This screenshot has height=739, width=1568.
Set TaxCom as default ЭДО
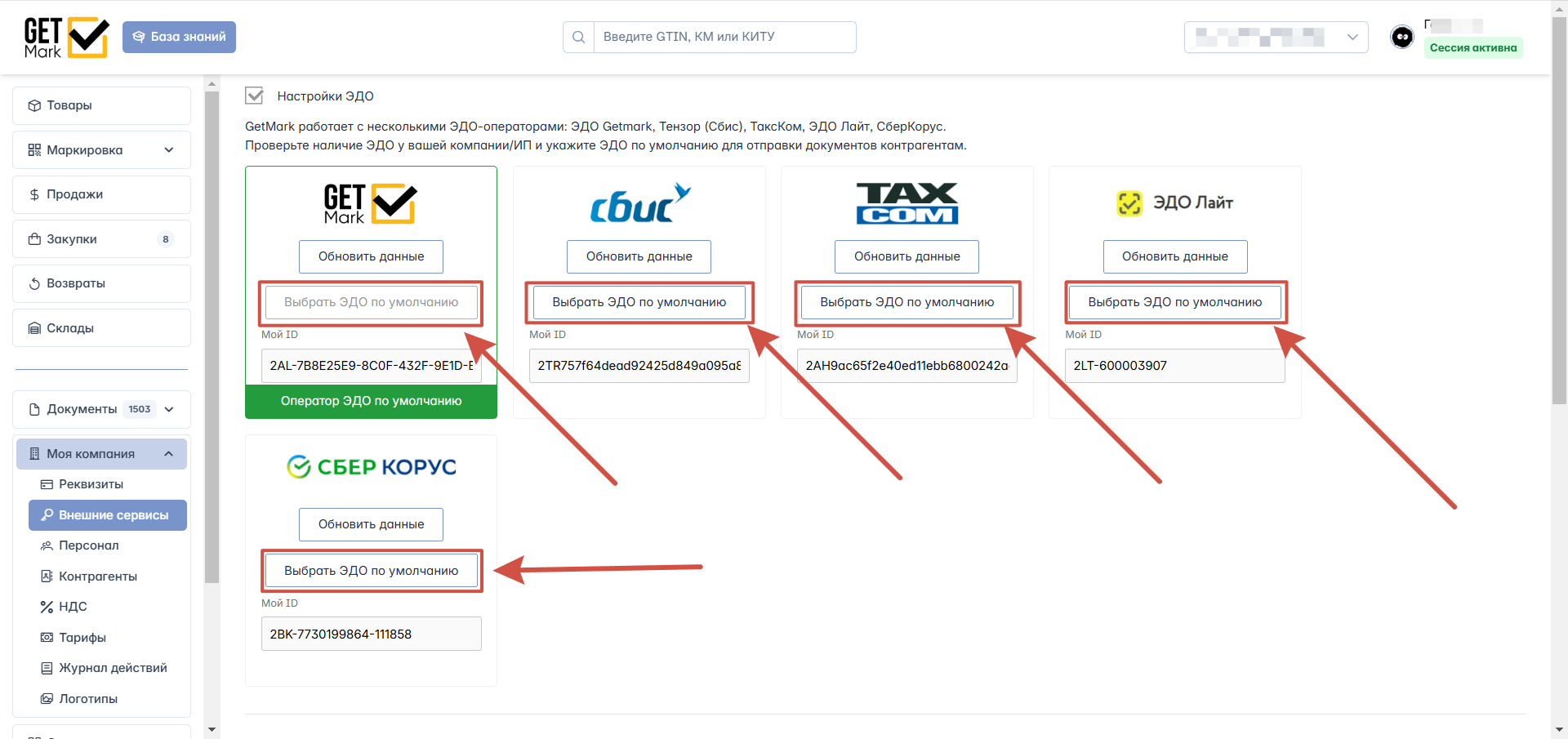906,302
